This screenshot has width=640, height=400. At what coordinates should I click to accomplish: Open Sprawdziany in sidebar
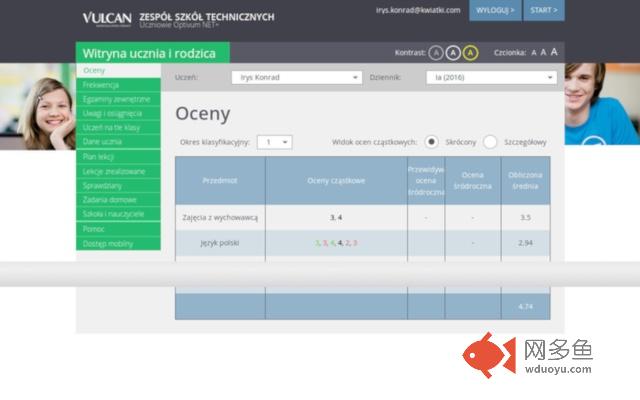(x=118, y=186)
